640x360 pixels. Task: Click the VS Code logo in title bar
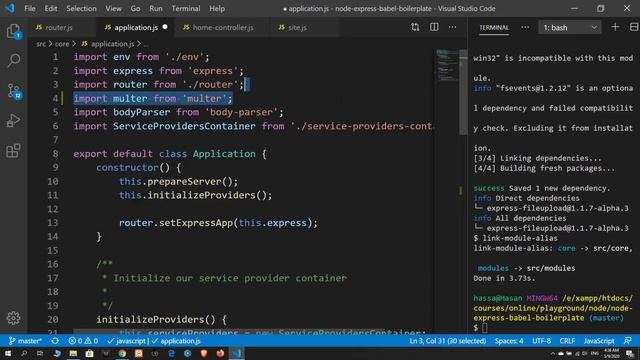pos(10,8)
